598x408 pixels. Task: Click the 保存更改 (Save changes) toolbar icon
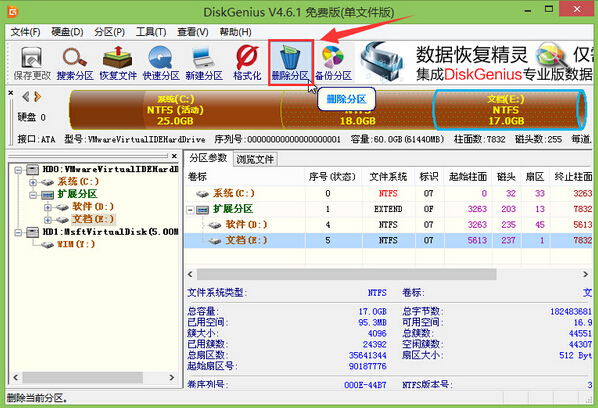pyautogui.click(x=32, y=63)
